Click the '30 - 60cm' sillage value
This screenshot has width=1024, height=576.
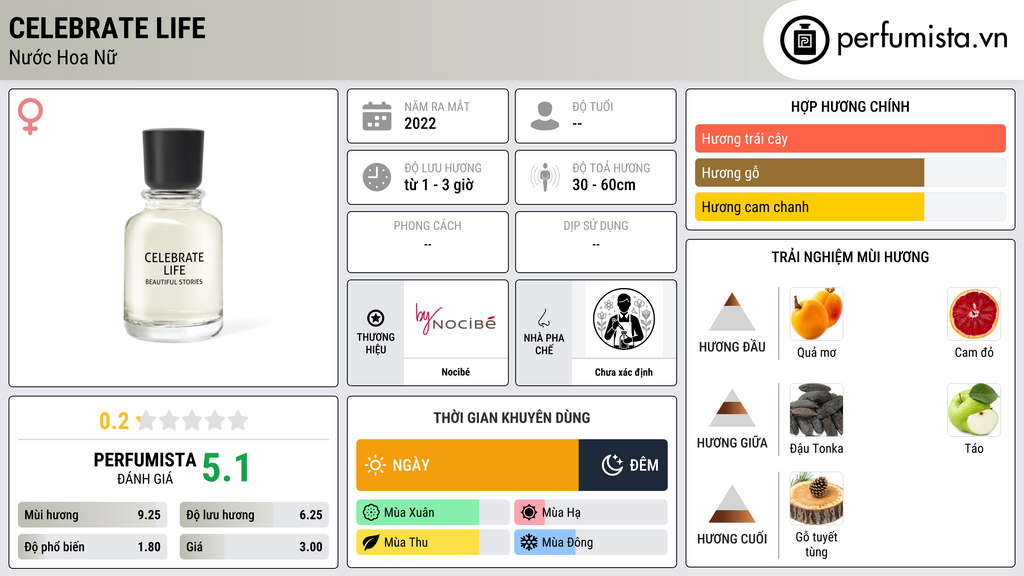pos(604,185)
